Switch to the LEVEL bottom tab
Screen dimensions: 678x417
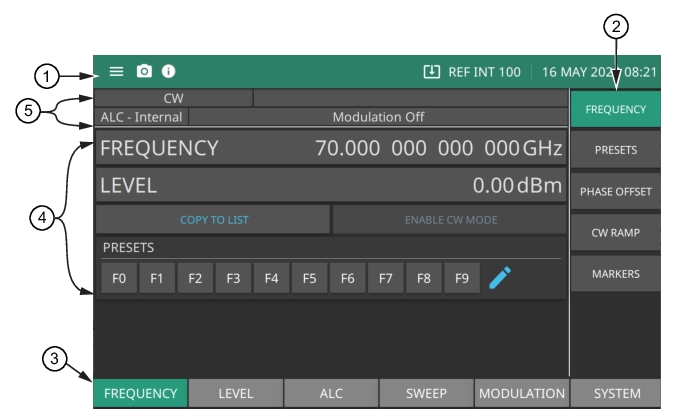click(236, 393)
